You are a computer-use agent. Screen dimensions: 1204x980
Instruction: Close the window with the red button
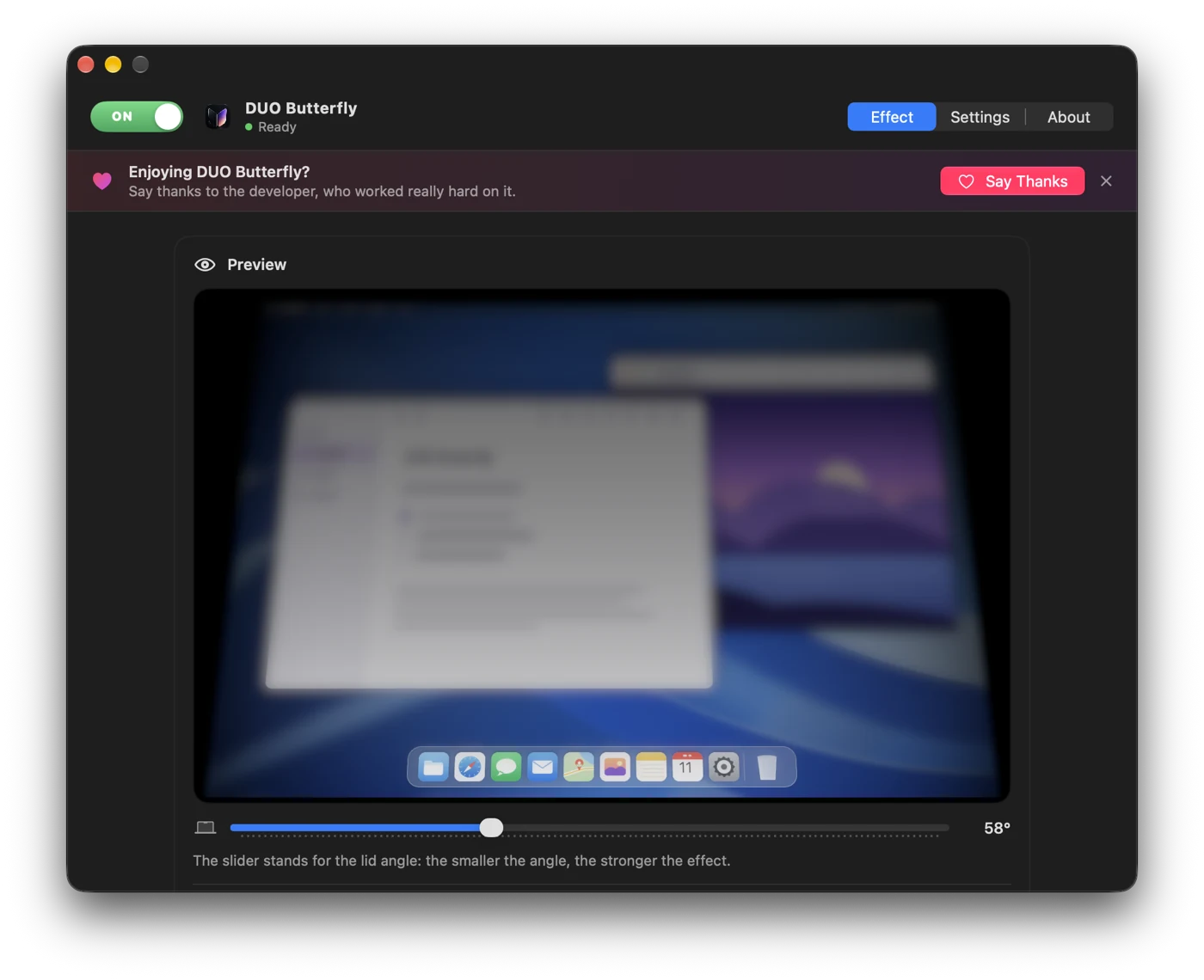tap(86, 64)
